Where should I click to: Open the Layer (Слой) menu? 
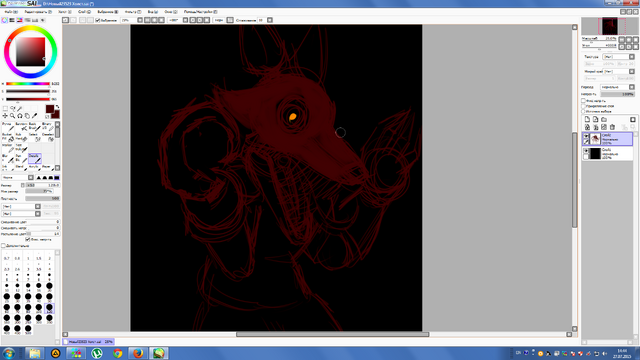pyautogui.click(x=84, y=12)
